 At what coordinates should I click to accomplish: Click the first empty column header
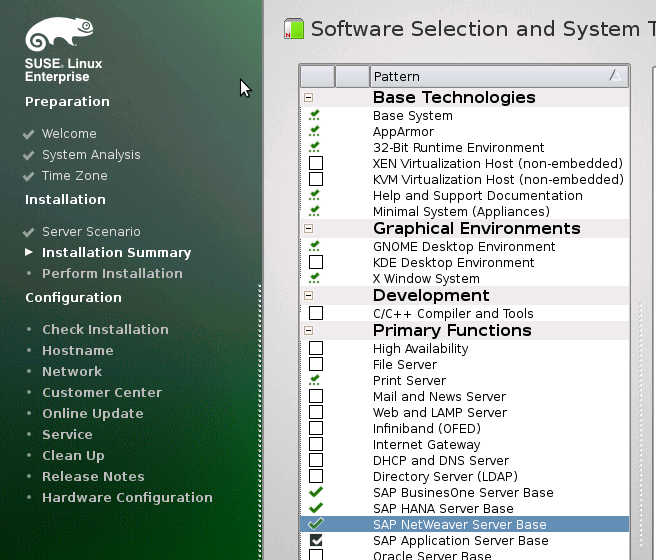tap(318, 76)
